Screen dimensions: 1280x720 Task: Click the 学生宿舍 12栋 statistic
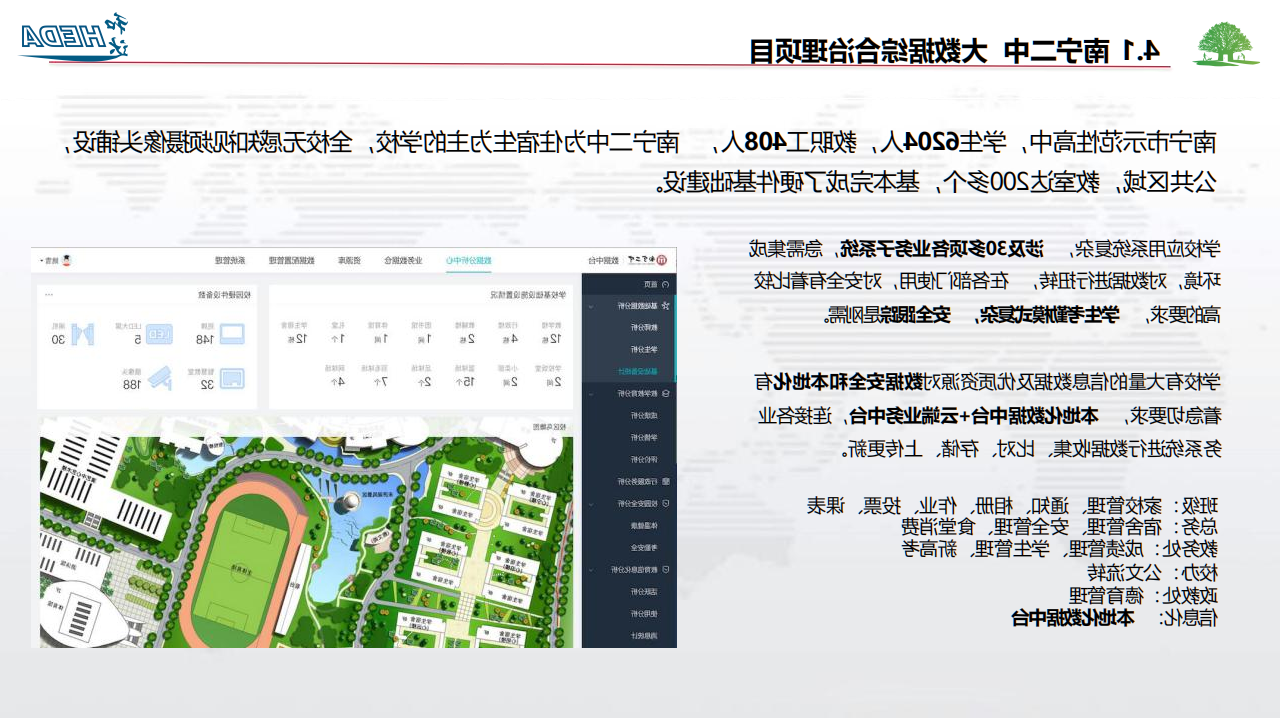click(294, 332)
